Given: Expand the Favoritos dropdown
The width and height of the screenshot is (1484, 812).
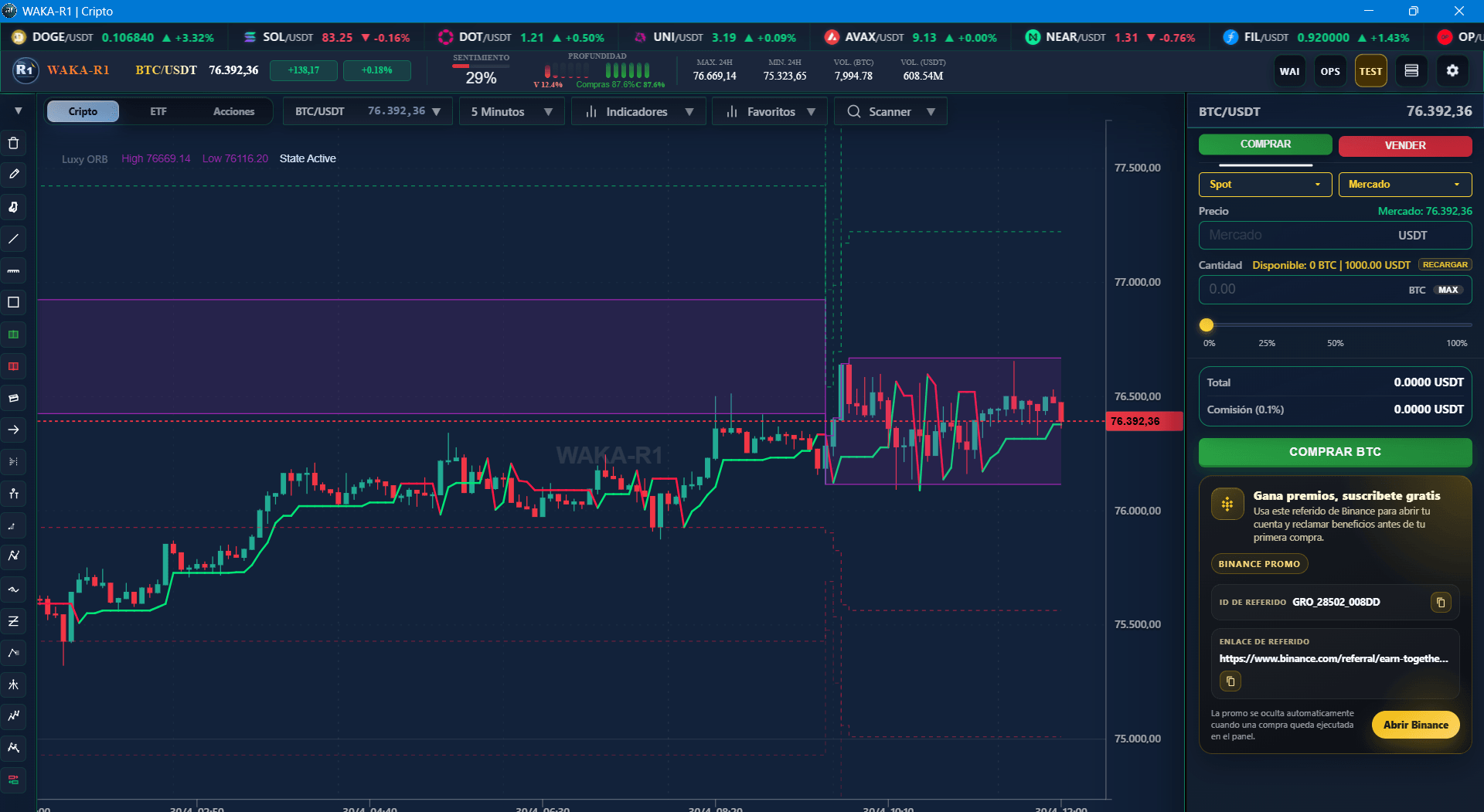Looking at the screenshot, I should (770, 111).
